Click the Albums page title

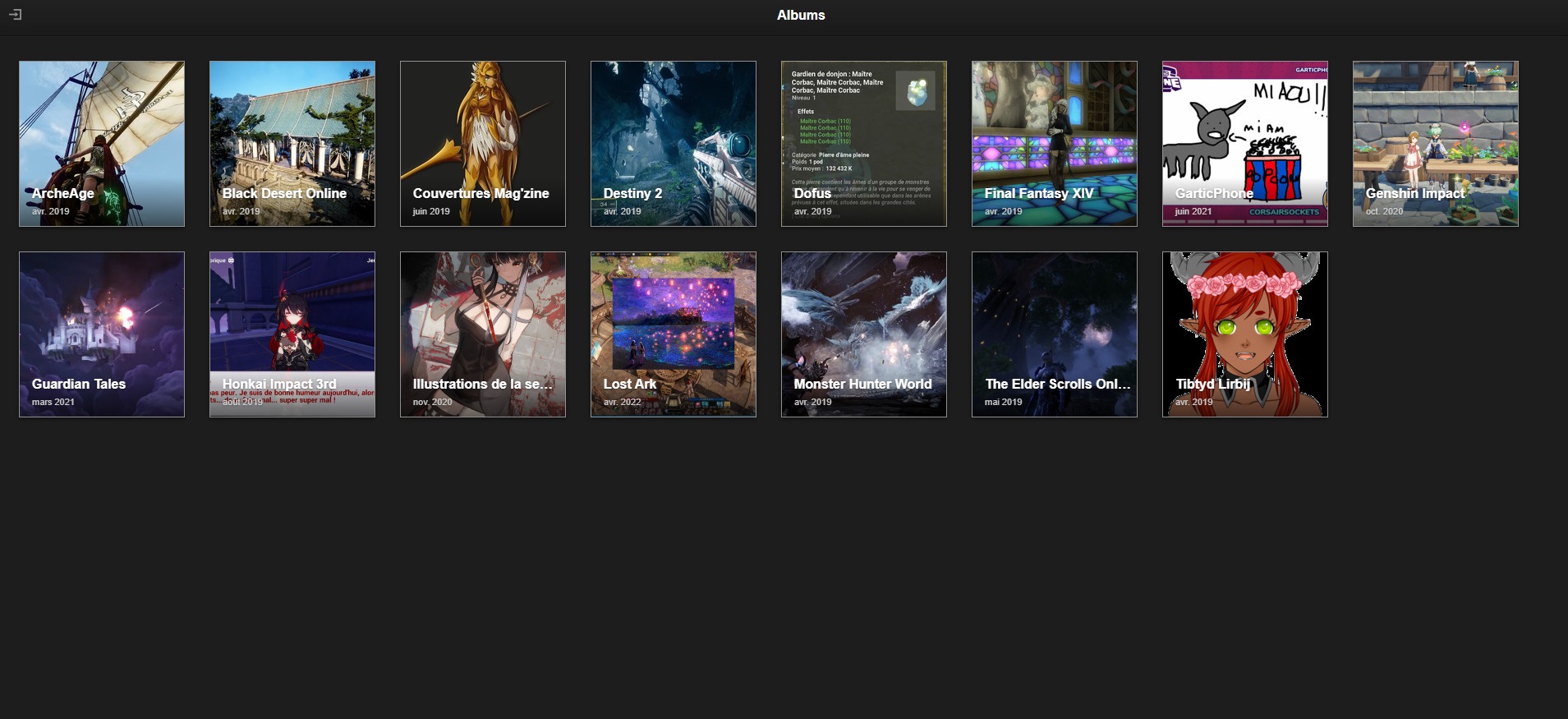pyautogui.click(x=801, y=15)
